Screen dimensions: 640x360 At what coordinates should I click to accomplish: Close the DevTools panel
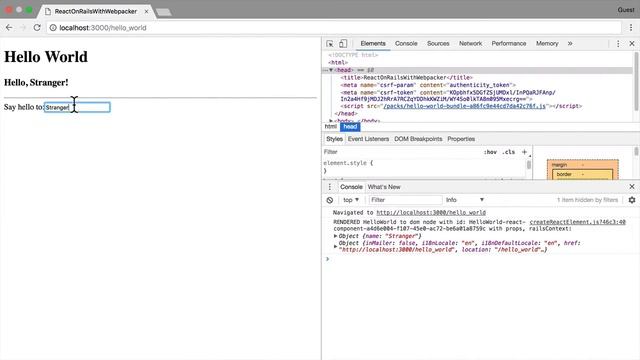[x=632, y=43]
